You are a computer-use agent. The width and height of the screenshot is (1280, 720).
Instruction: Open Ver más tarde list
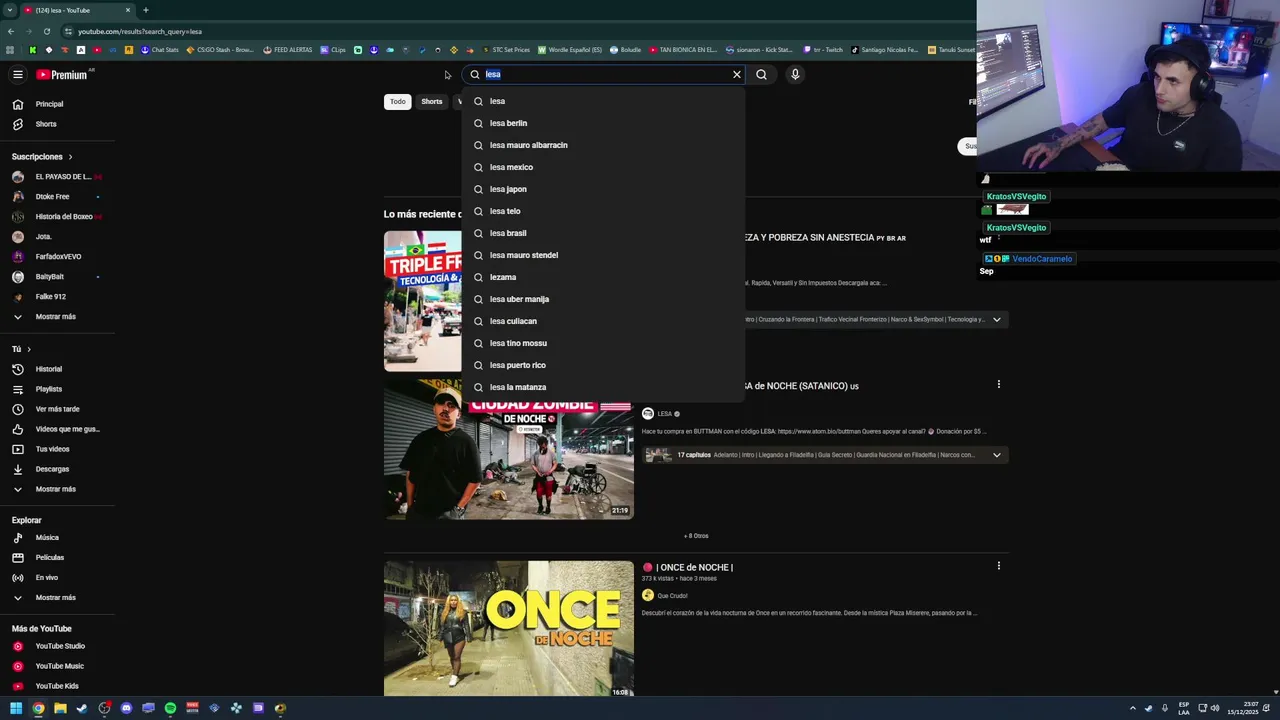(x=57, y=409)
